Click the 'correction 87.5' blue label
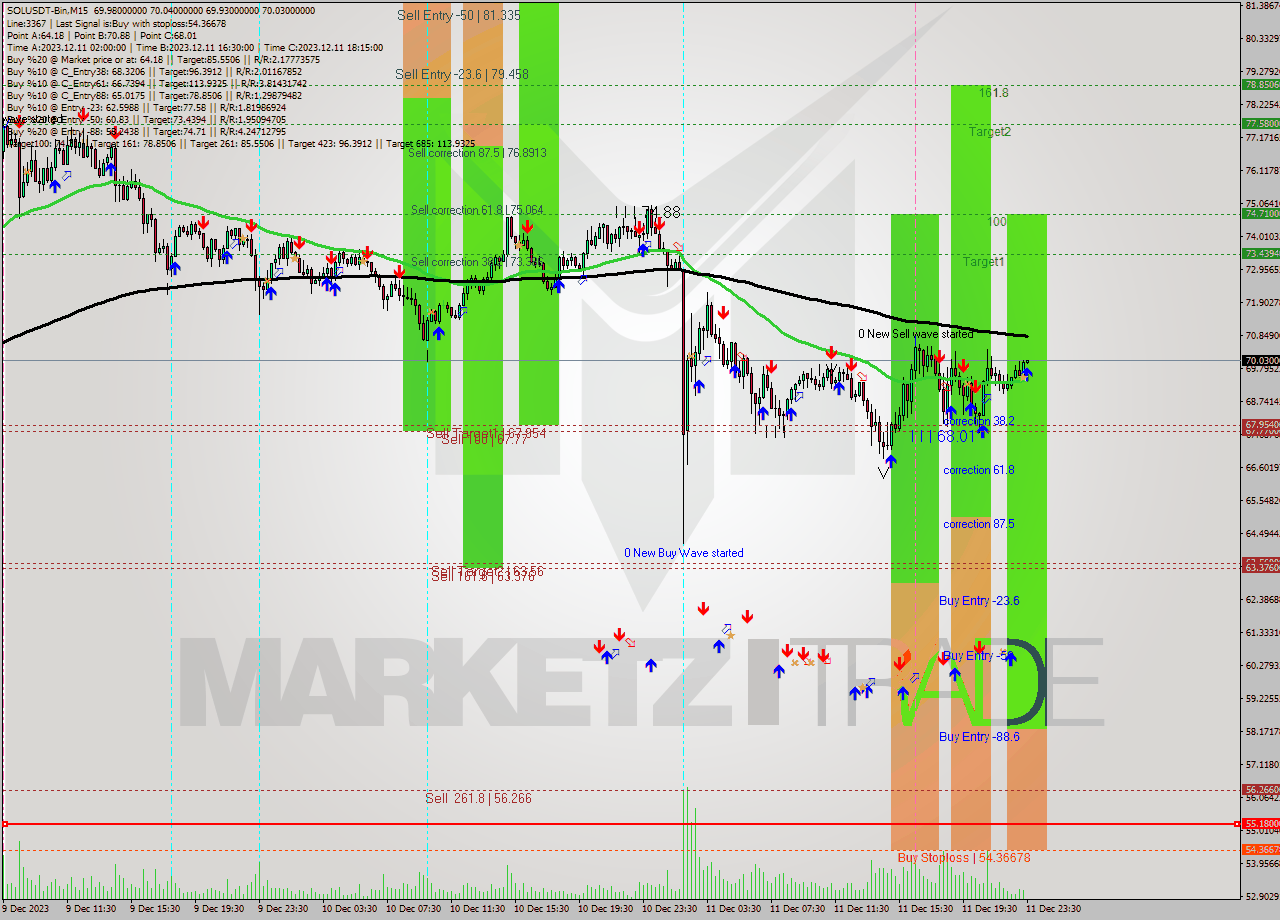 979,524
